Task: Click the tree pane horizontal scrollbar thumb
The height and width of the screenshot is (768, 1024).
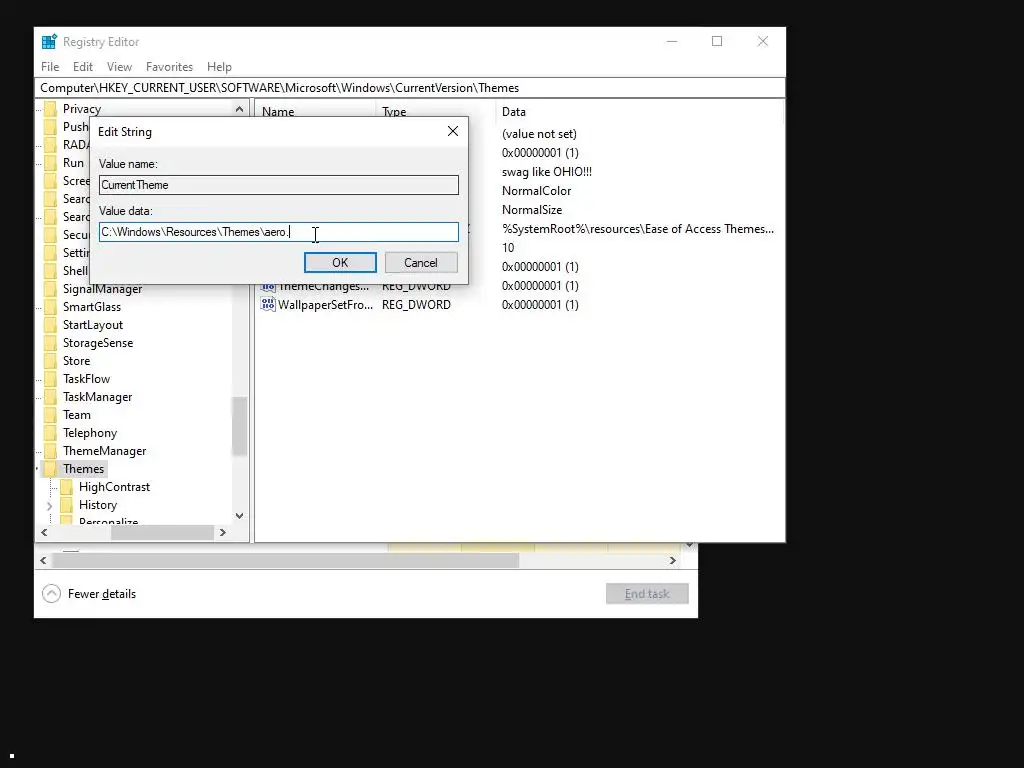Action: (x=162, y=532)
